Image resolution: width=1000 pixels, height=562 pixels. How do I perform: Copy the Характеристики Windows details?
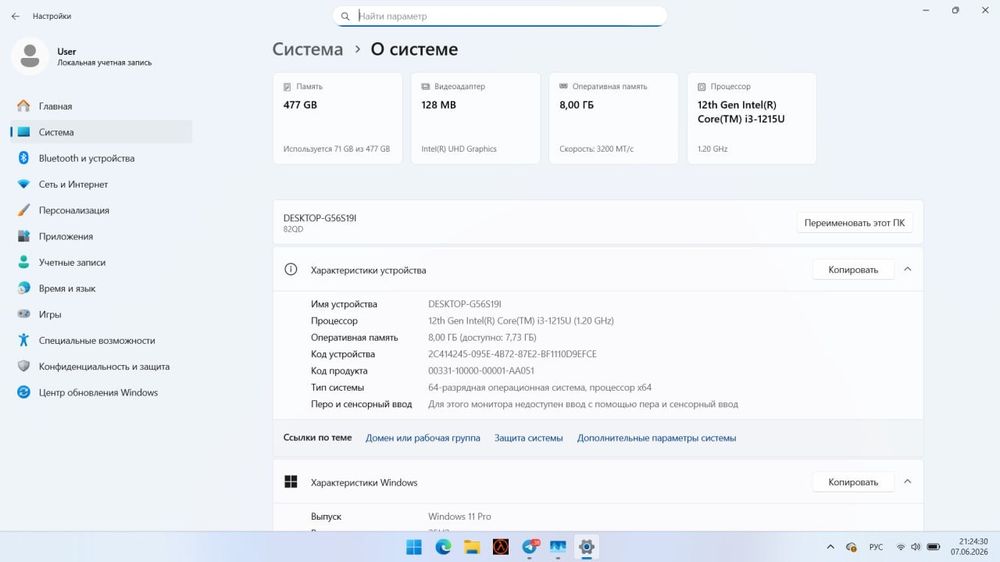pyautogui.click(x=853, y=482)
